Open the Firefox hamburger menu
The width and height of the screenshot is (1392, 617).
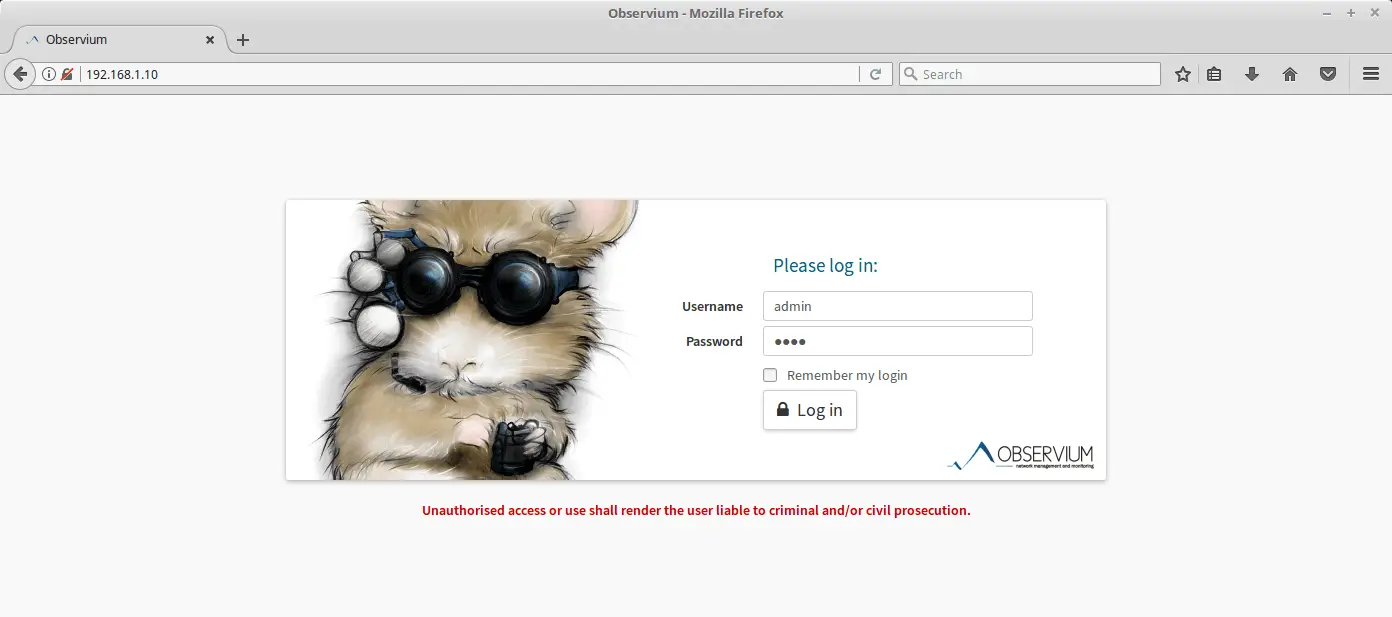point(1371,74)
